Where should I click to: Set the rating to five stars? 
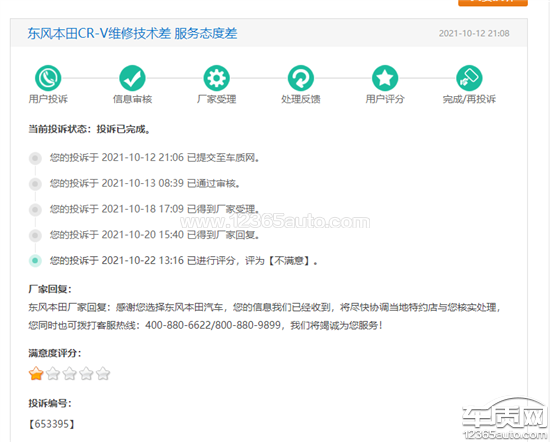pos(103,373)
